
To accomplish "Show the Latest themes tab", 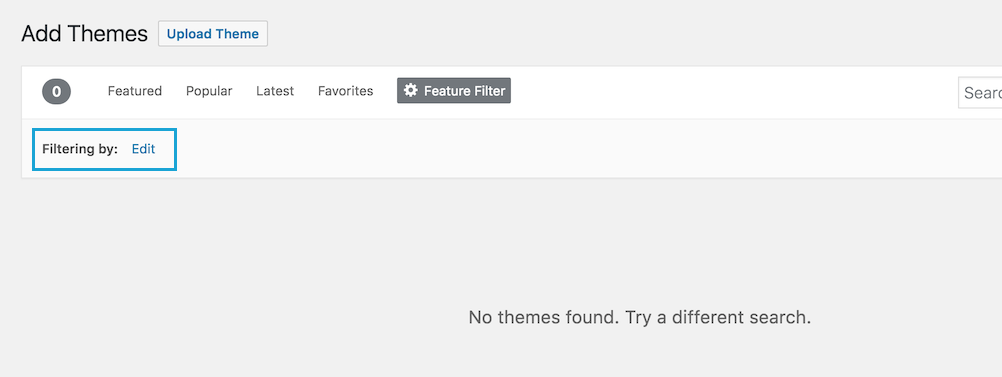I will tap(275, 91).
